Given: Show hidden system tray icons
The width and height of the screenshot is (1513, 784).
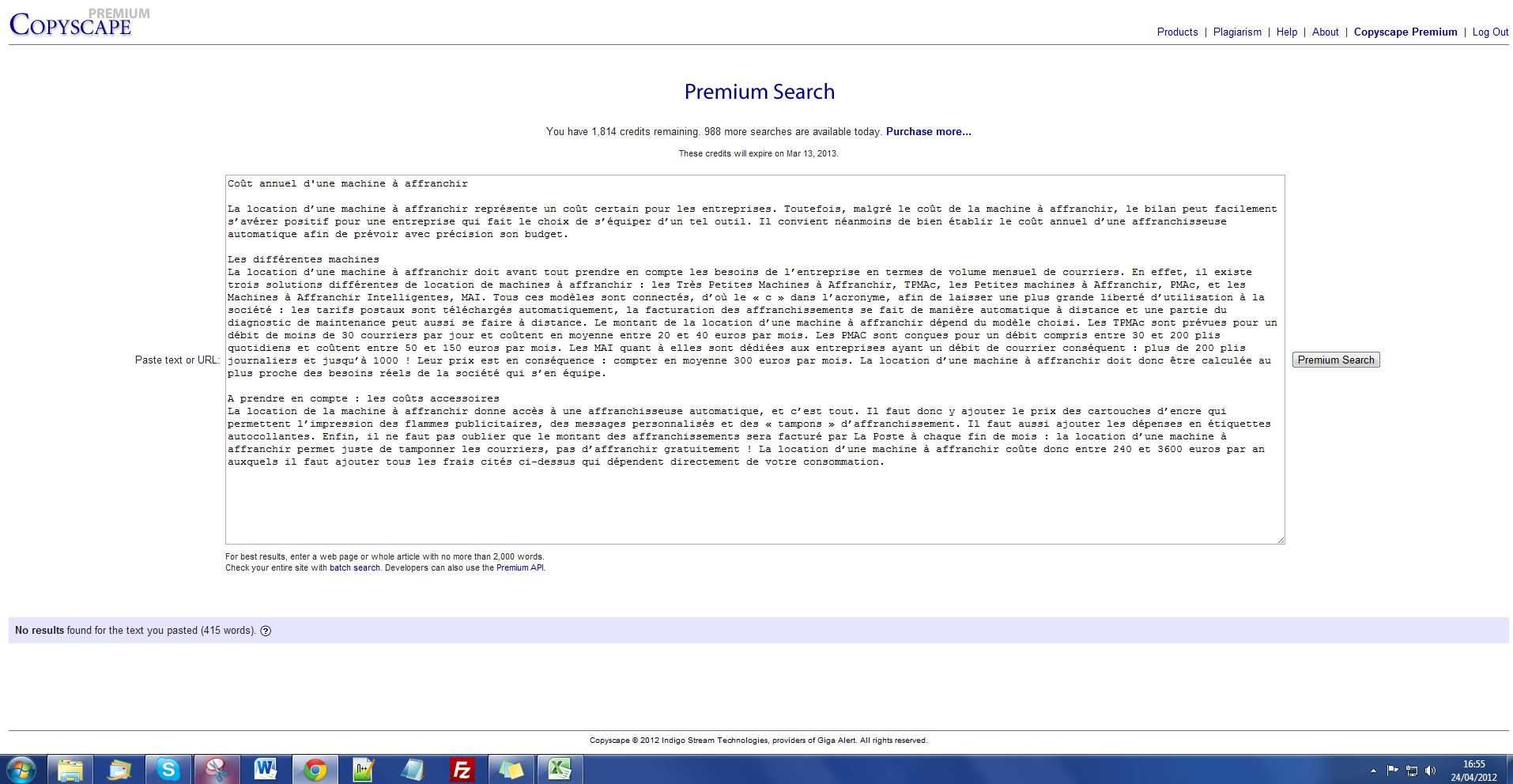Looking at the screenshot, I should click(1373, 770).
